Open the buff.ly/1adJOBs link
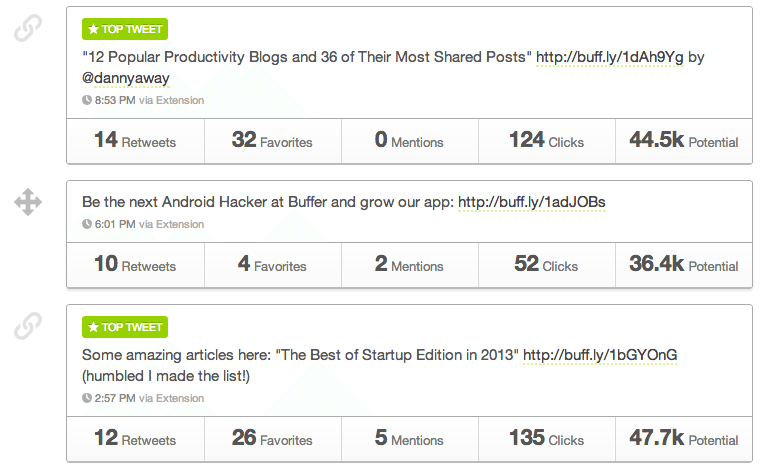 [532, 202]
